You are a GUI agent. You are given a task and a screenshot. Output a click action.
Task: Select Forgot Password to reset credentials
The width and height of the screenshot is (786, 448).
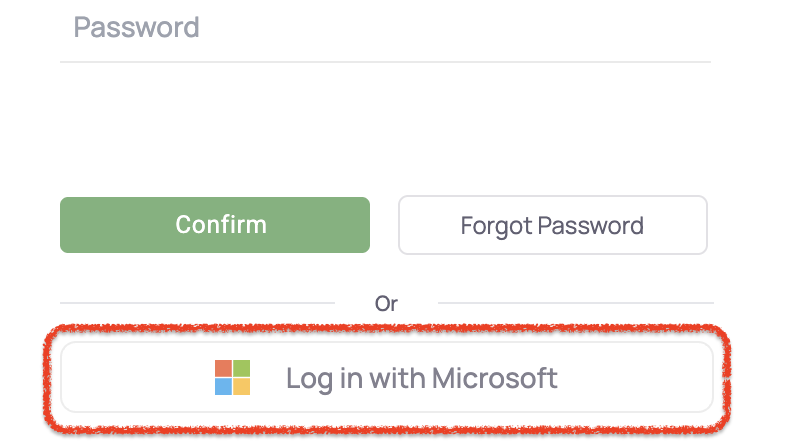[552, 225]
